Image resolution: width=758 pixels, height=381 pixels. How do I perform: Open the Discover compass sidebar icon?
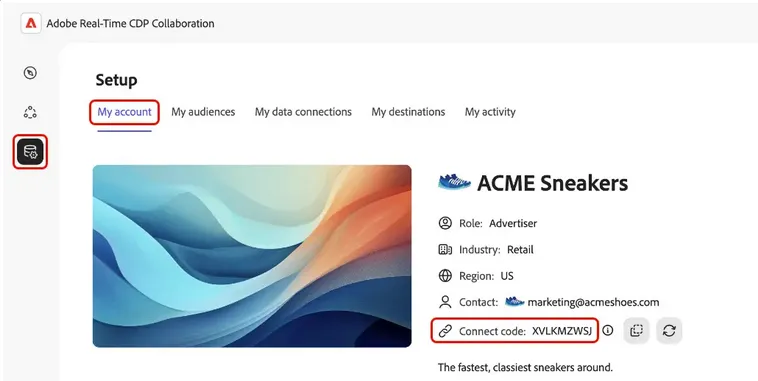click(x=30, y=73)
